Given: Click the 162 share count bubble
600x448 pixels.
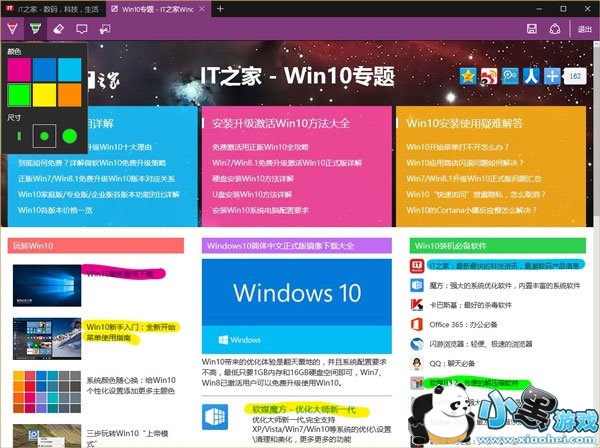Looking at the screenshot, I should [x=575, y=76].
